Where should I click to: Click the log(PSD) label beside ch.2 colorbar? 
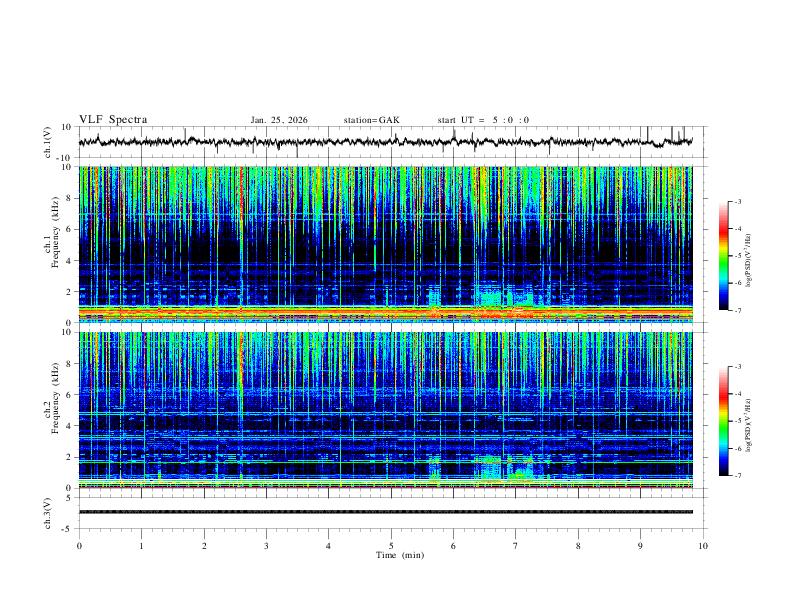[748, 425]
